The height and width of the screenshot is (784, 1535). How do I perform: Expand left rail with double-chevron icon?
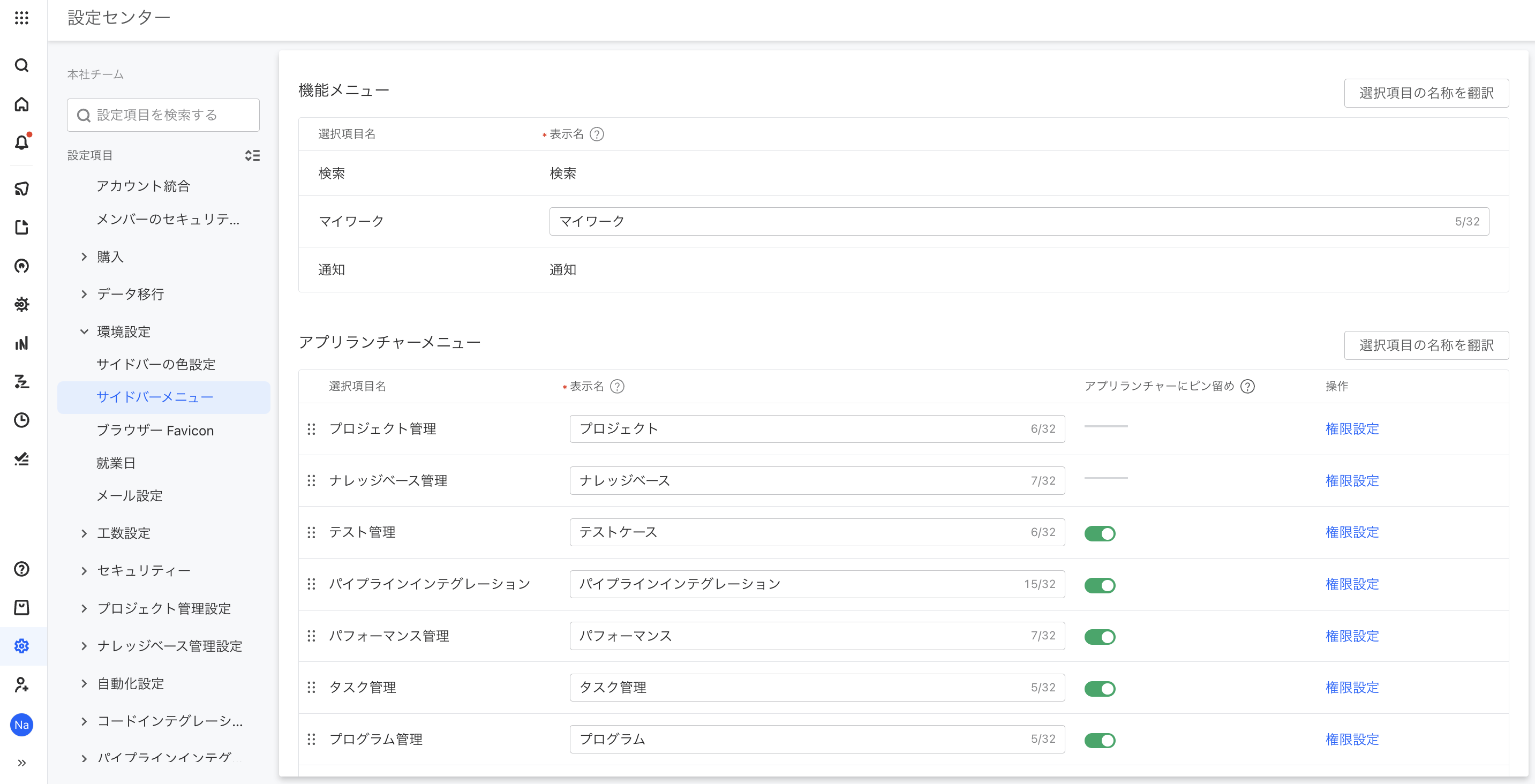click(x=21, y=763)
